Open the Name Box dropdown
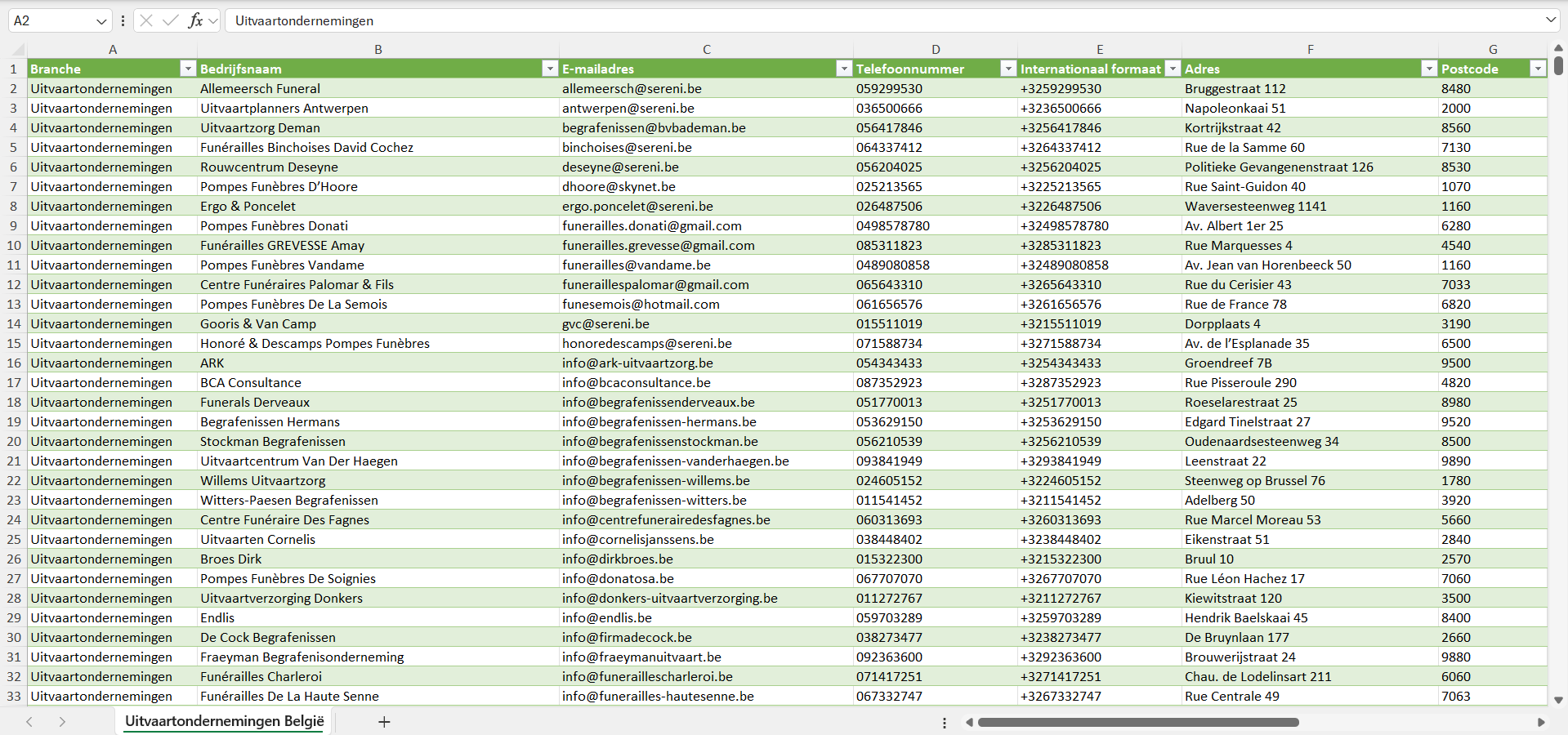This screenshot has height=735, width=1568. click(x=101, y=21)
